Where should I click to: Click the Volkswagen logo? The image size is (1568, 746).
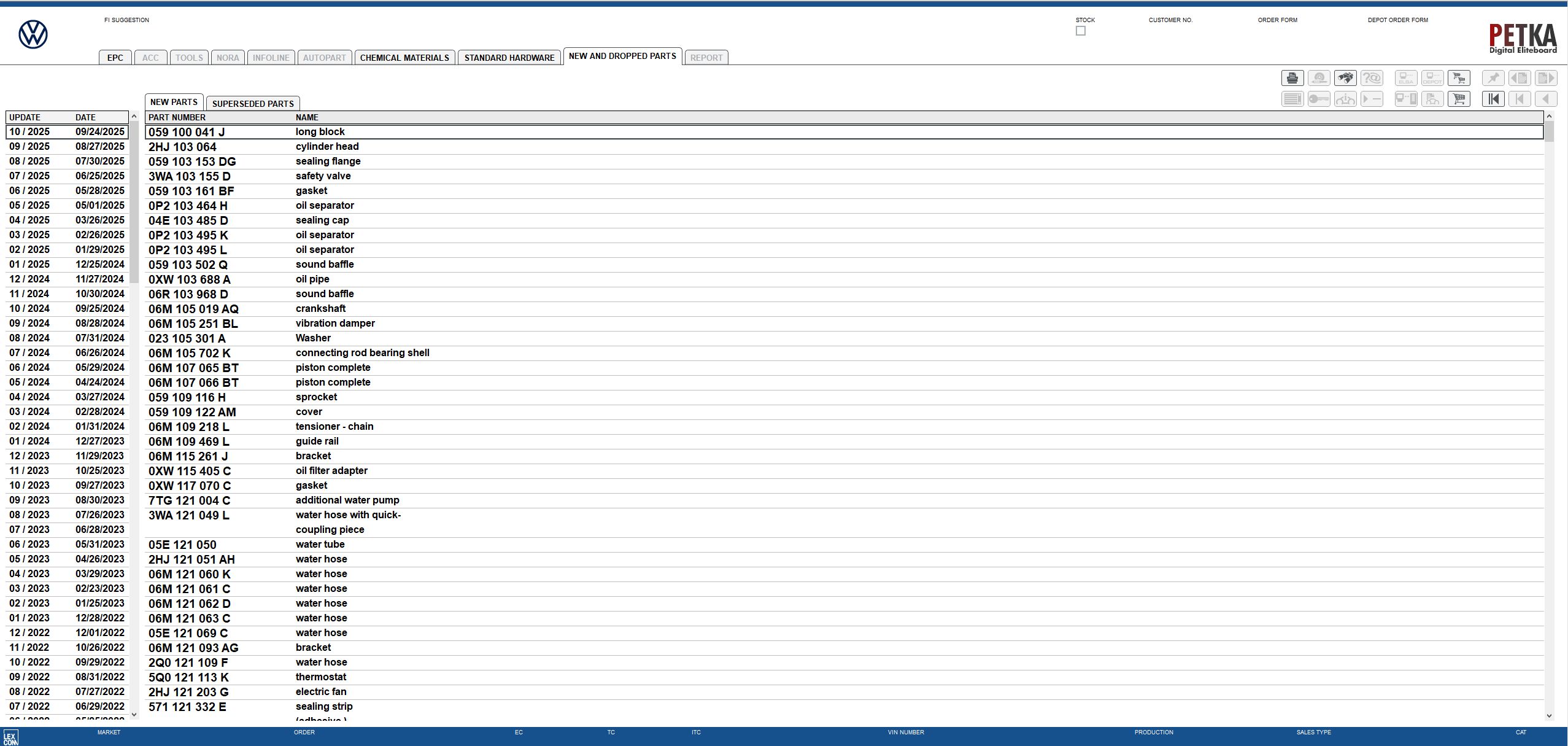[33, 34]
